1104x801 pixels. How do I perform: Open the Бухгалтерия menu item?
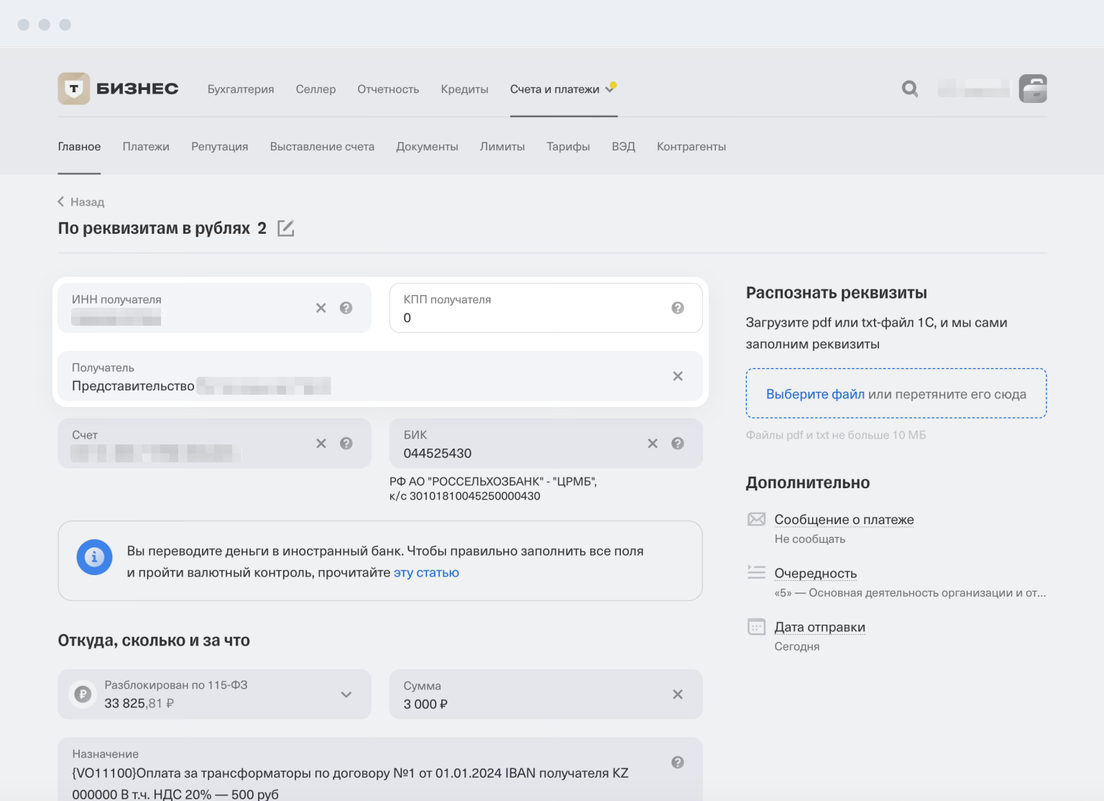click(240, 89)
